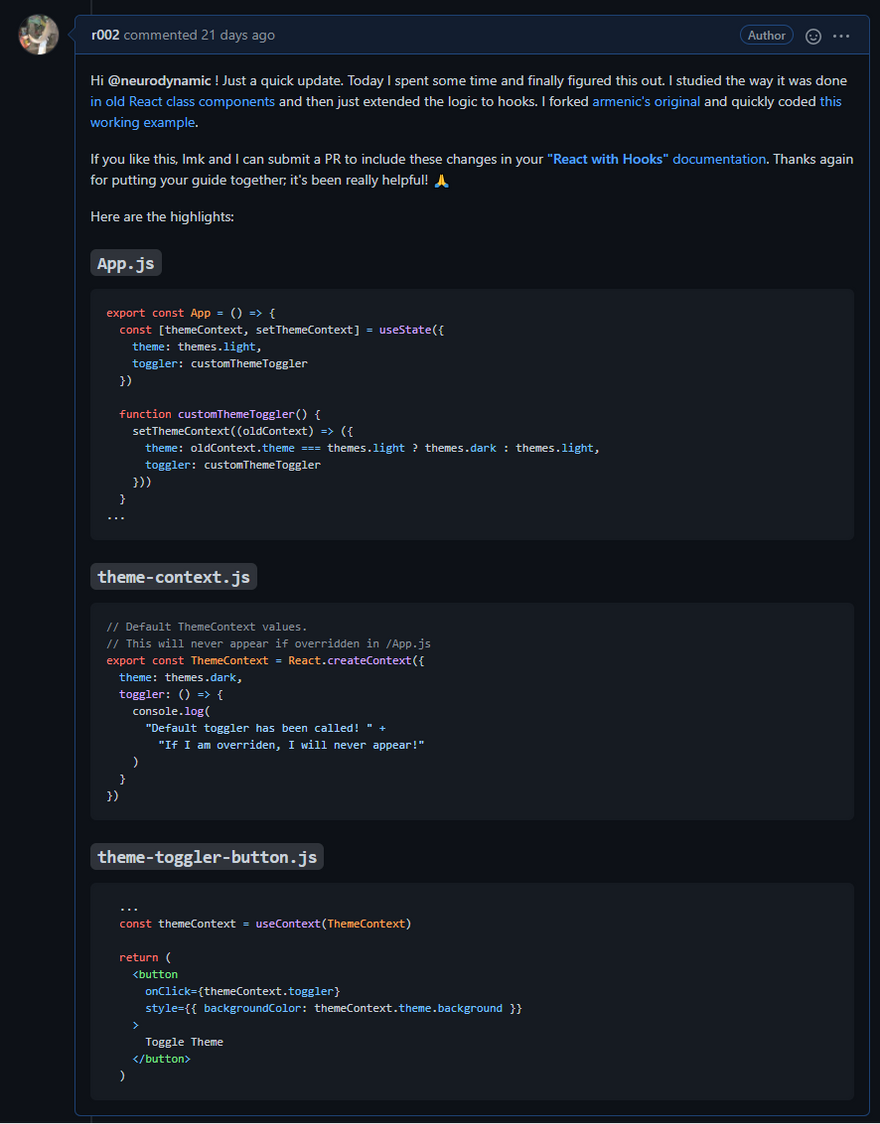Click the App.js heading
Screen dimensions: 880x1124
coord(126,263)
